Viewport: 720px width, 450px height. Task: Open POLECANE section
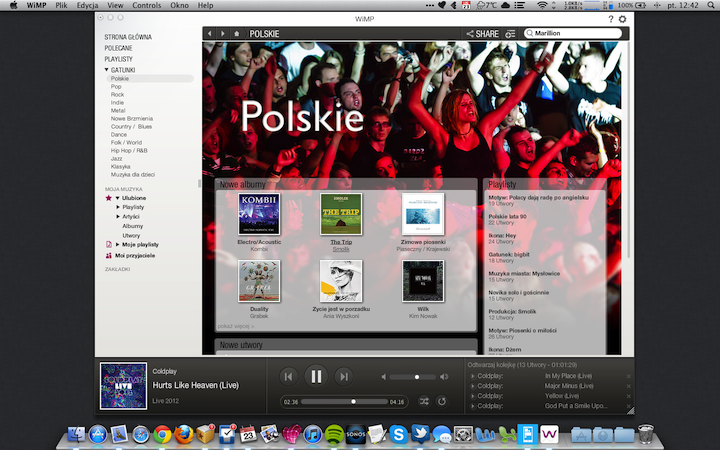(x=118, y=48)
